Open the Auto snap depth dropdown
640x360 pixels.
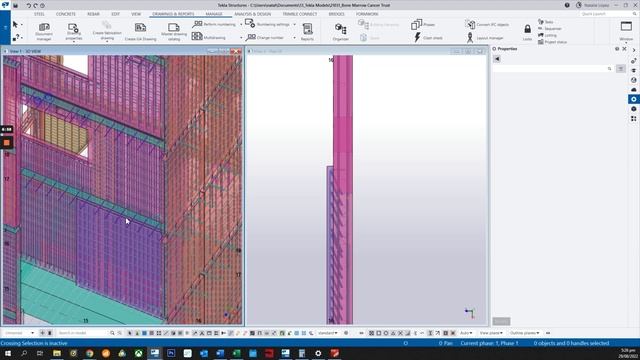[x=466, y=333]
